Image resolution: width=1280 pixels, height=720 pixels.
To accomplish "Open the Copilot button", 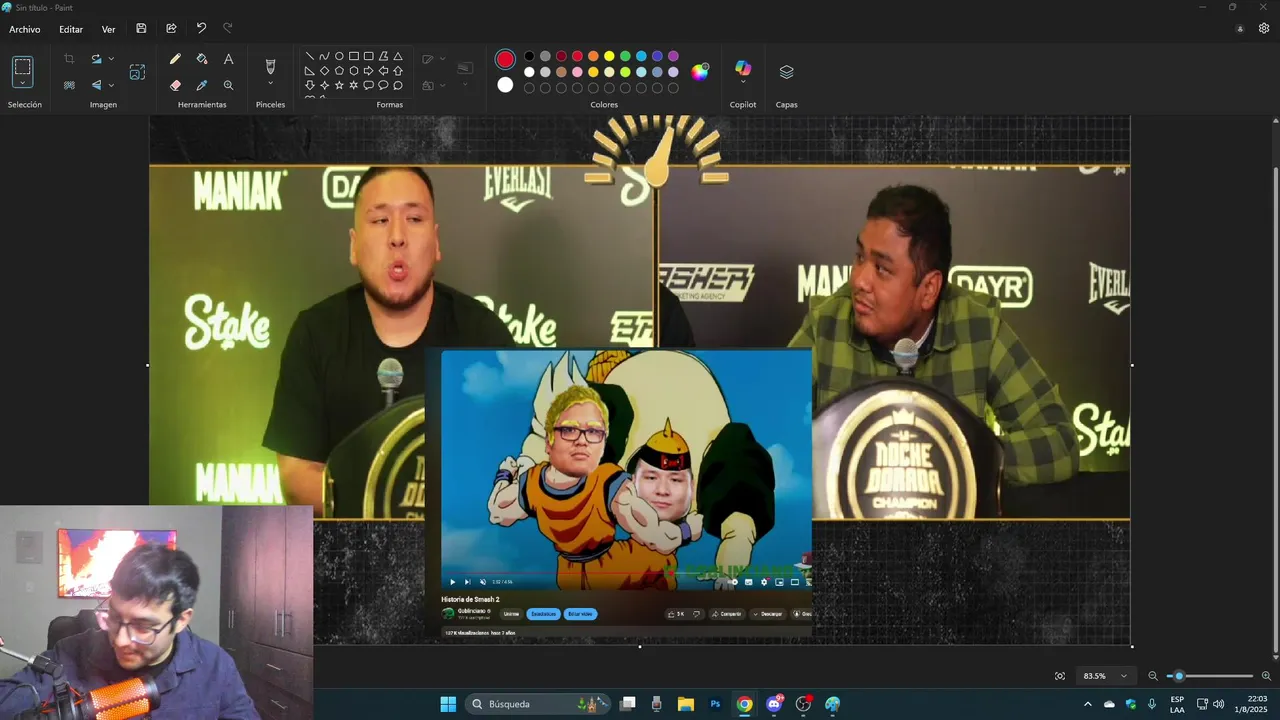I will click(x=743, y=67).
